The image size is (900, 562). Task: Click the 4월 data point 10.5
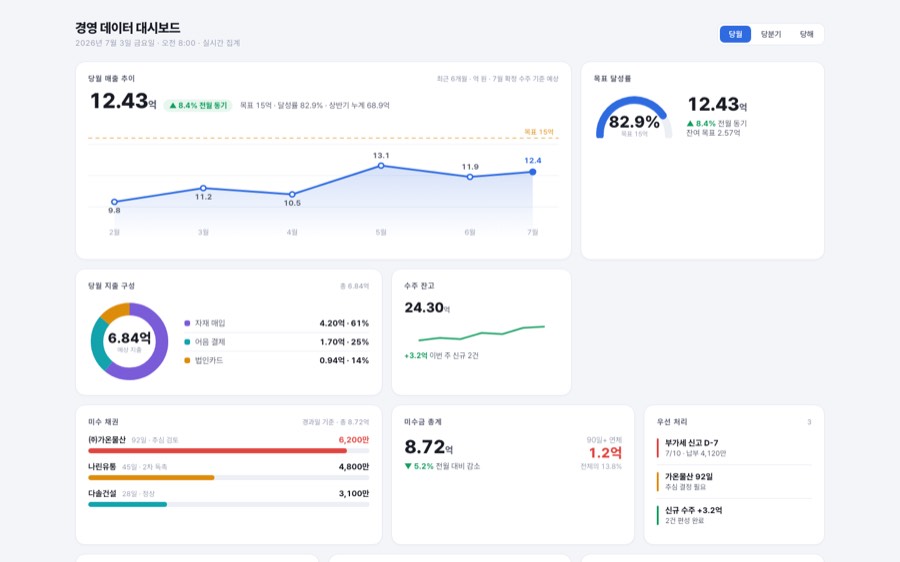pyautogui.click(x=292, y=195)
